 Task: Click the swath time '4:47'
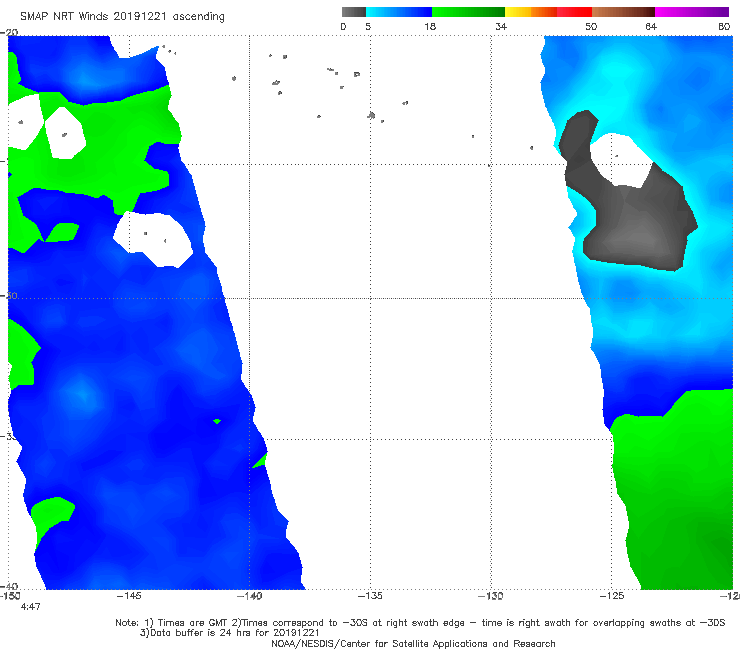tap(30, 607)
